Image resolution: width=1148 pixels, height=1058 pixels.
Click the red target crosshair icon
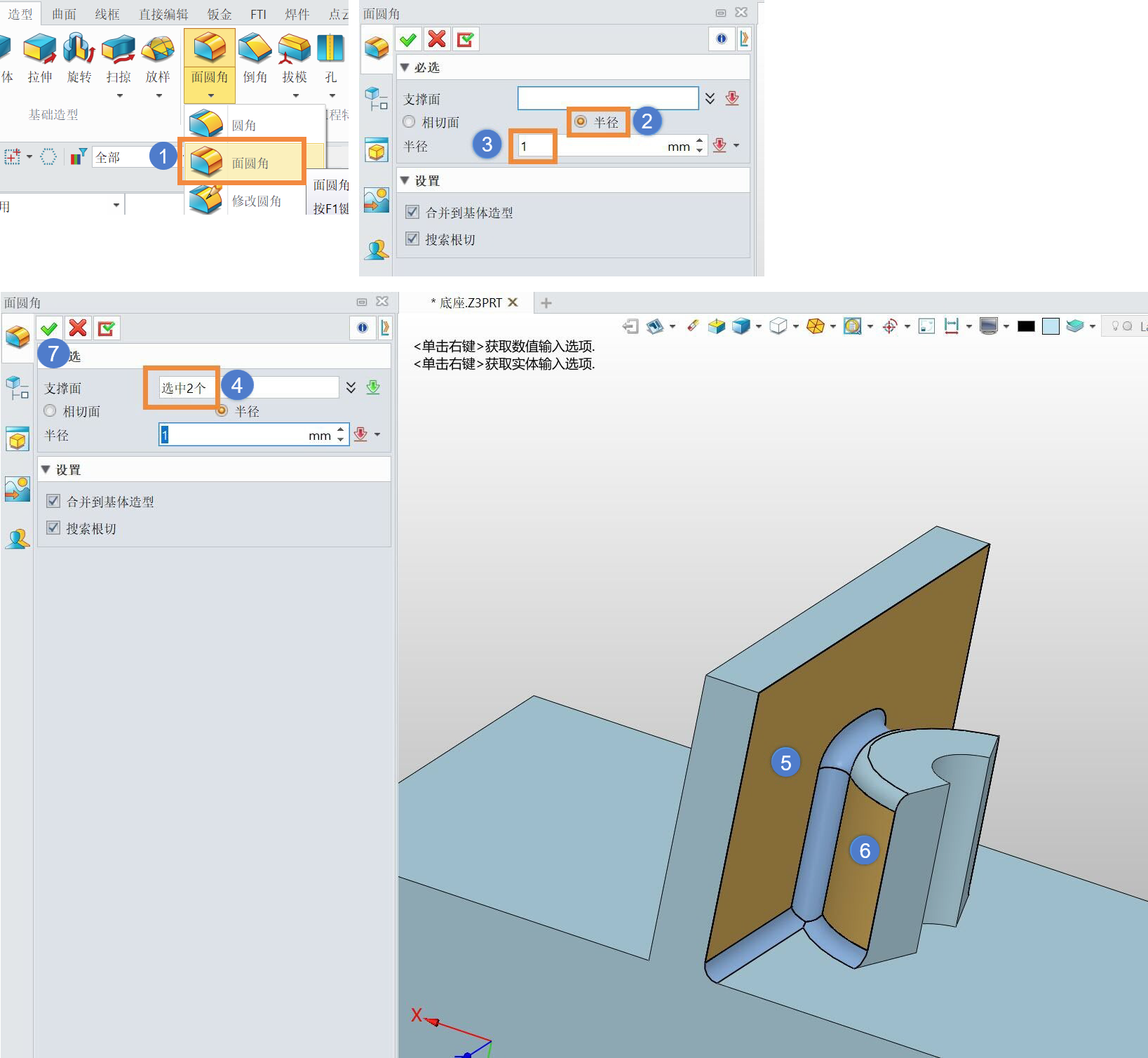tap(890, 326)
